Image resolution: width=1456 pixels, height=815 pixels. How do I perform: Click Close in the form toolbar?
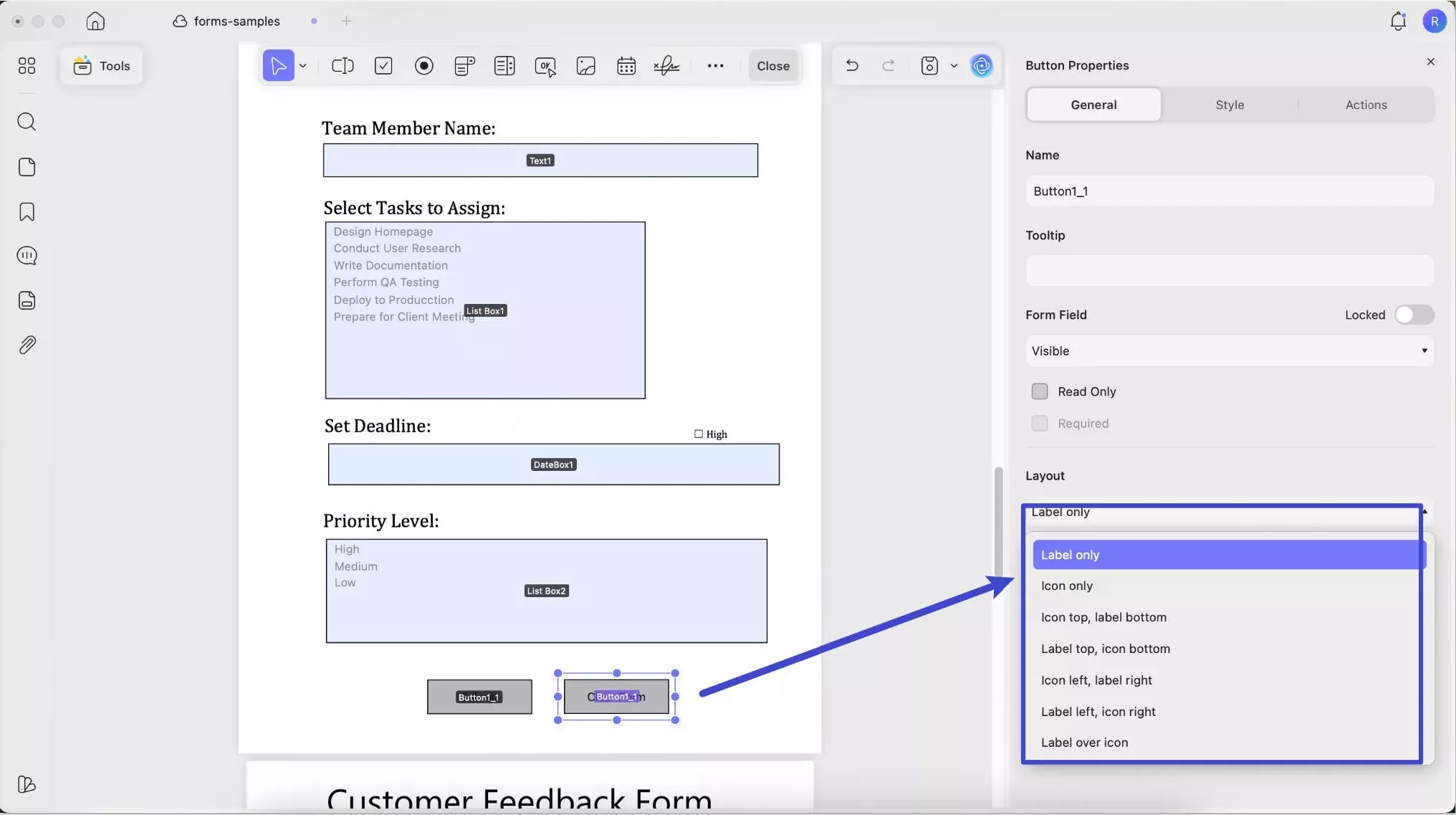click(x=773, y=66)
